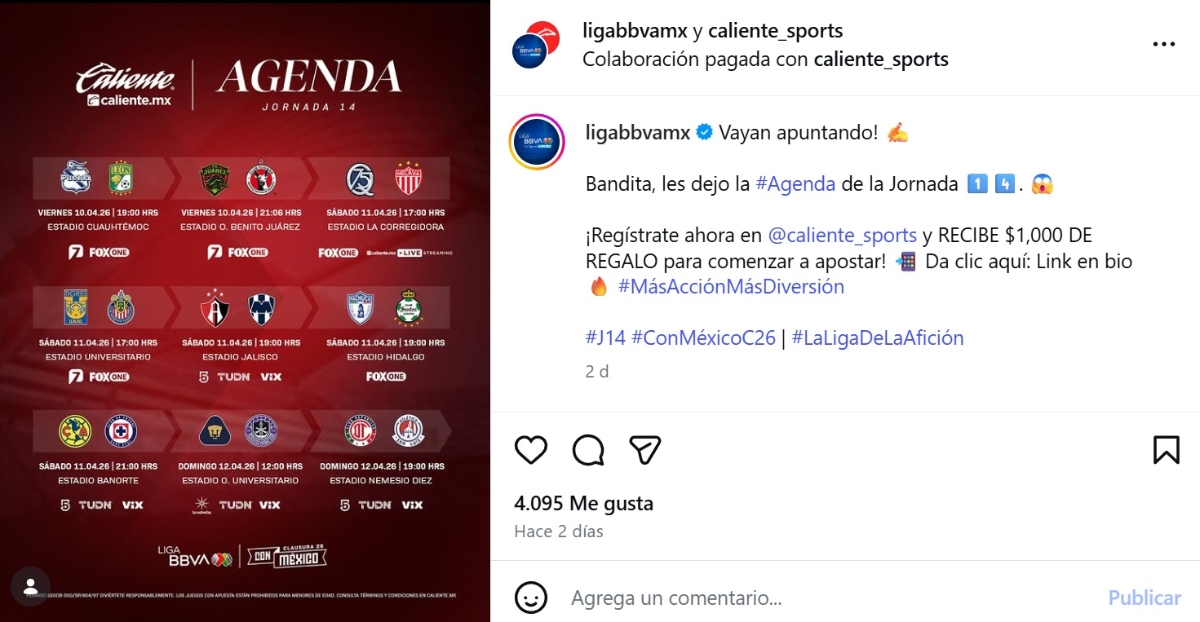Like the post with the heart icon

pyautogui.click(x=531, y=450)
